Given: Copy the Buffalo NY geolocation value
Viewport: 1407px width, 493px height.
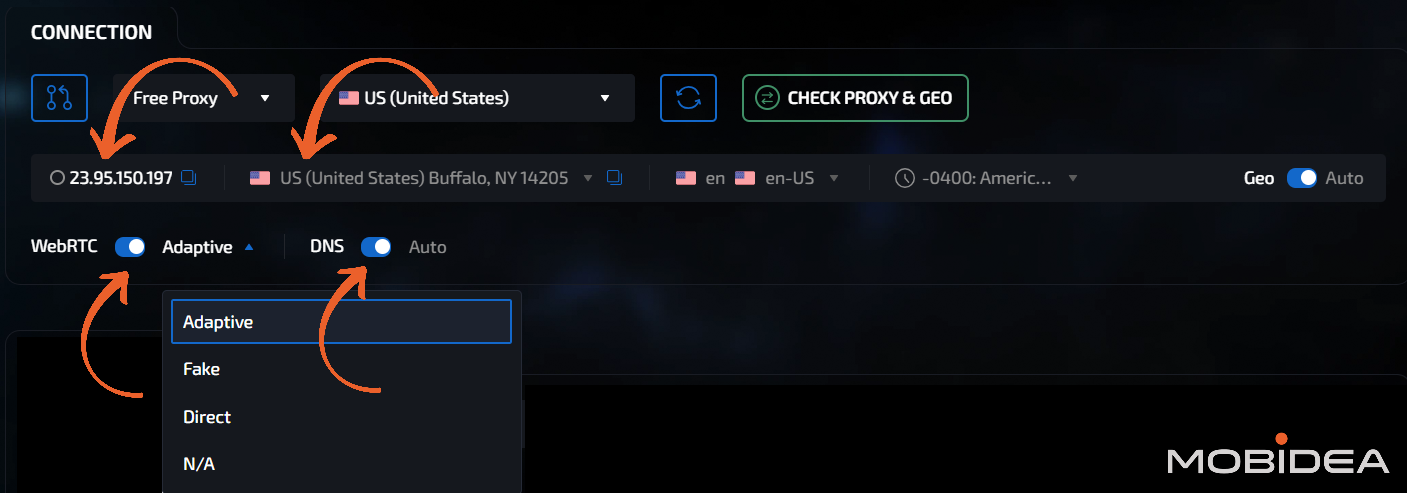Looking at the screenshot, I should click(614, 178).
